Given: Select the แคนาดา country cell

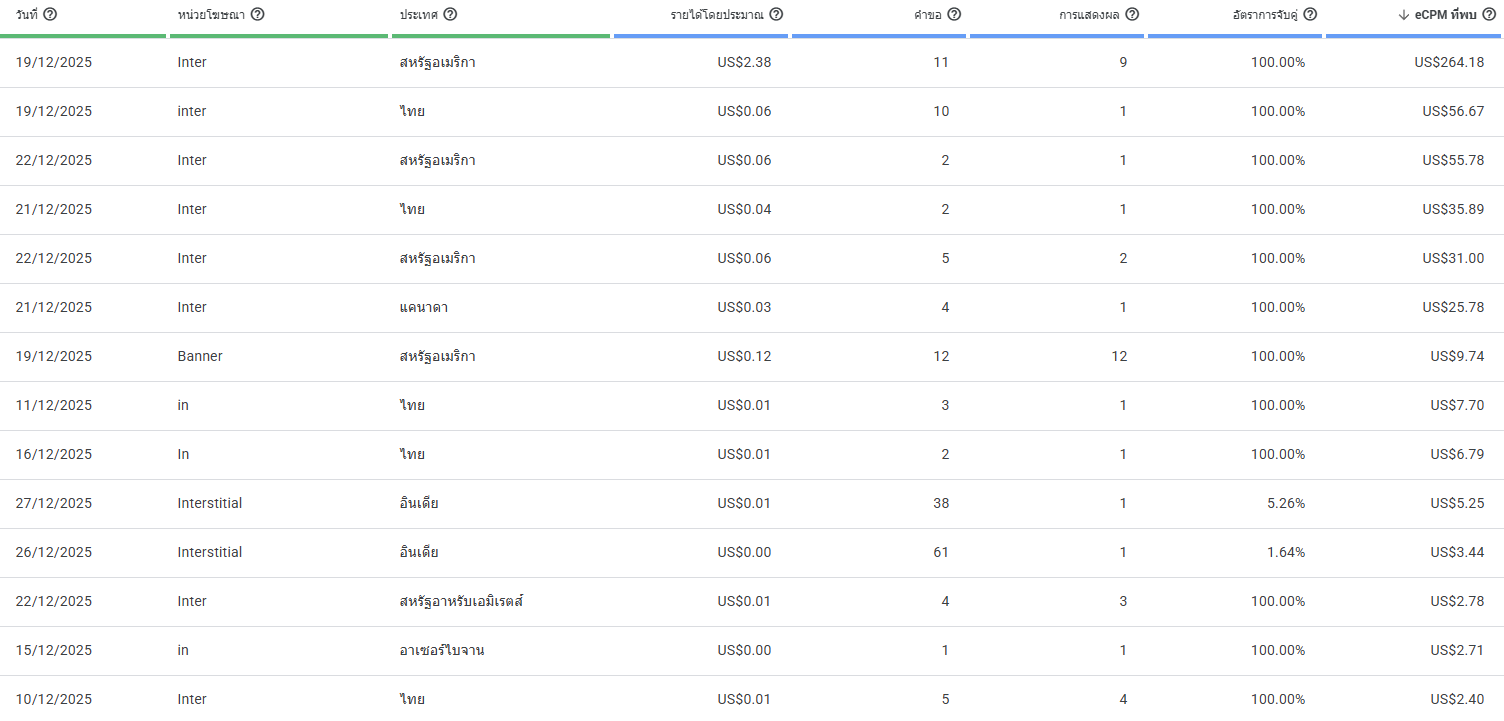Looking at the screenshot, I should [423, 307].
